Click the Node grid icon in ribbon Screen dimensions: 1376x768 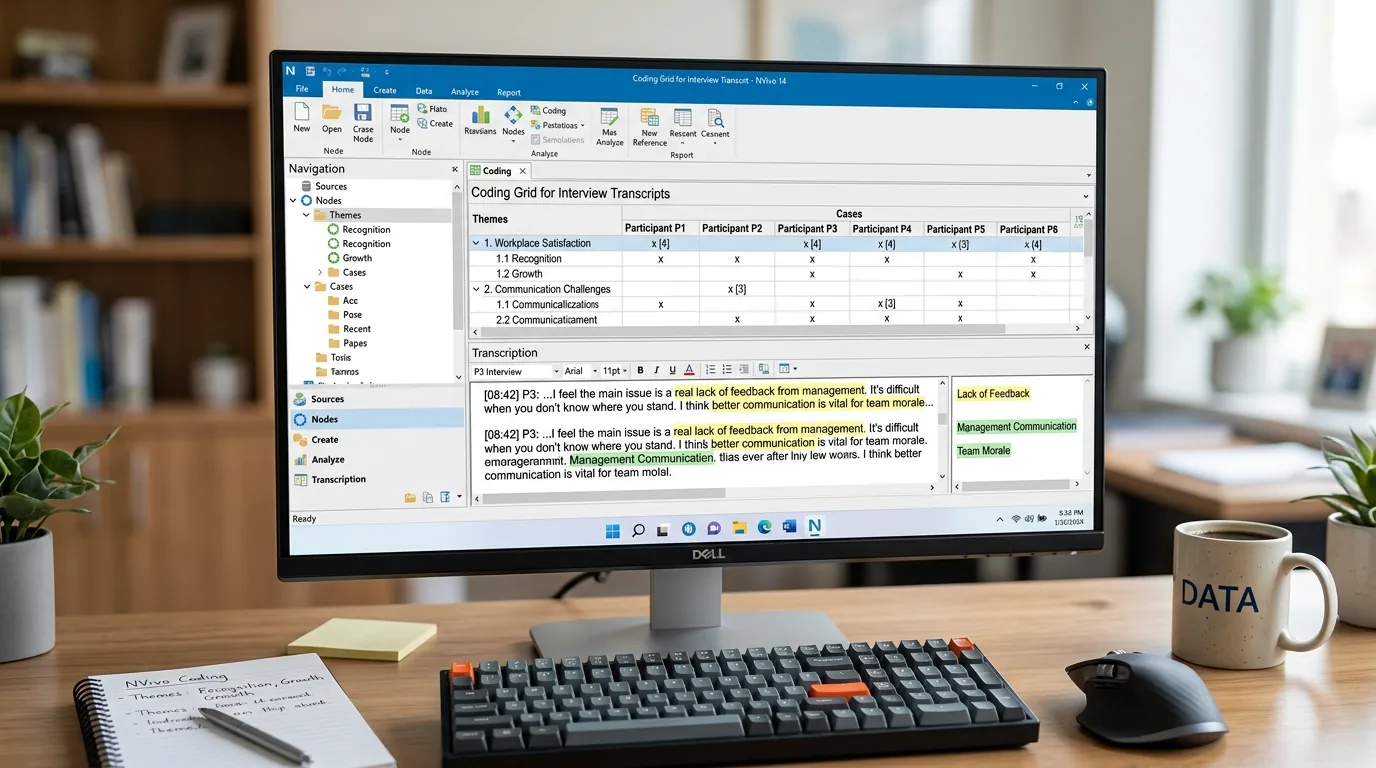(x=400, y=113)
